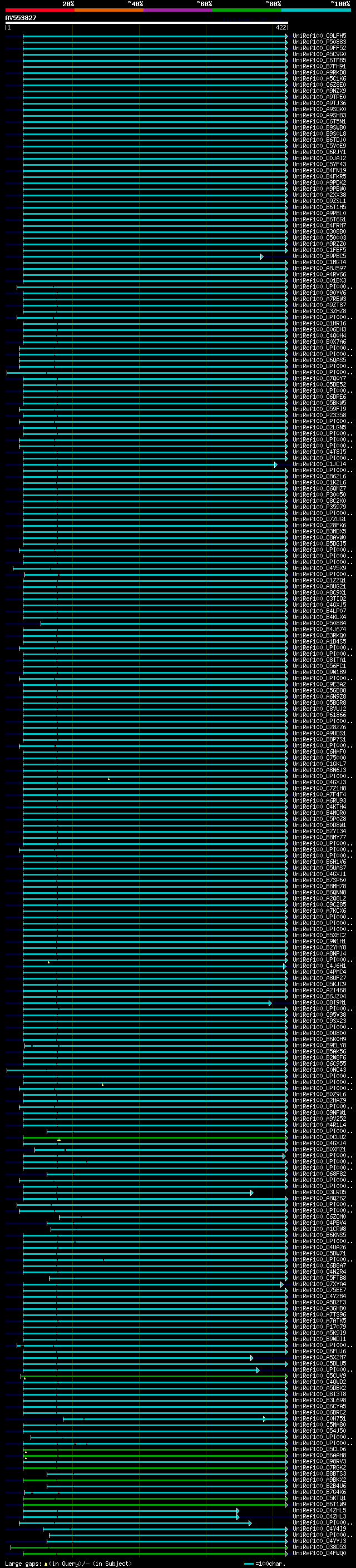This screenshot has width=356, height=1568.
Task: Select hit label UniRef100_C6T5N1
Action: 319,122
